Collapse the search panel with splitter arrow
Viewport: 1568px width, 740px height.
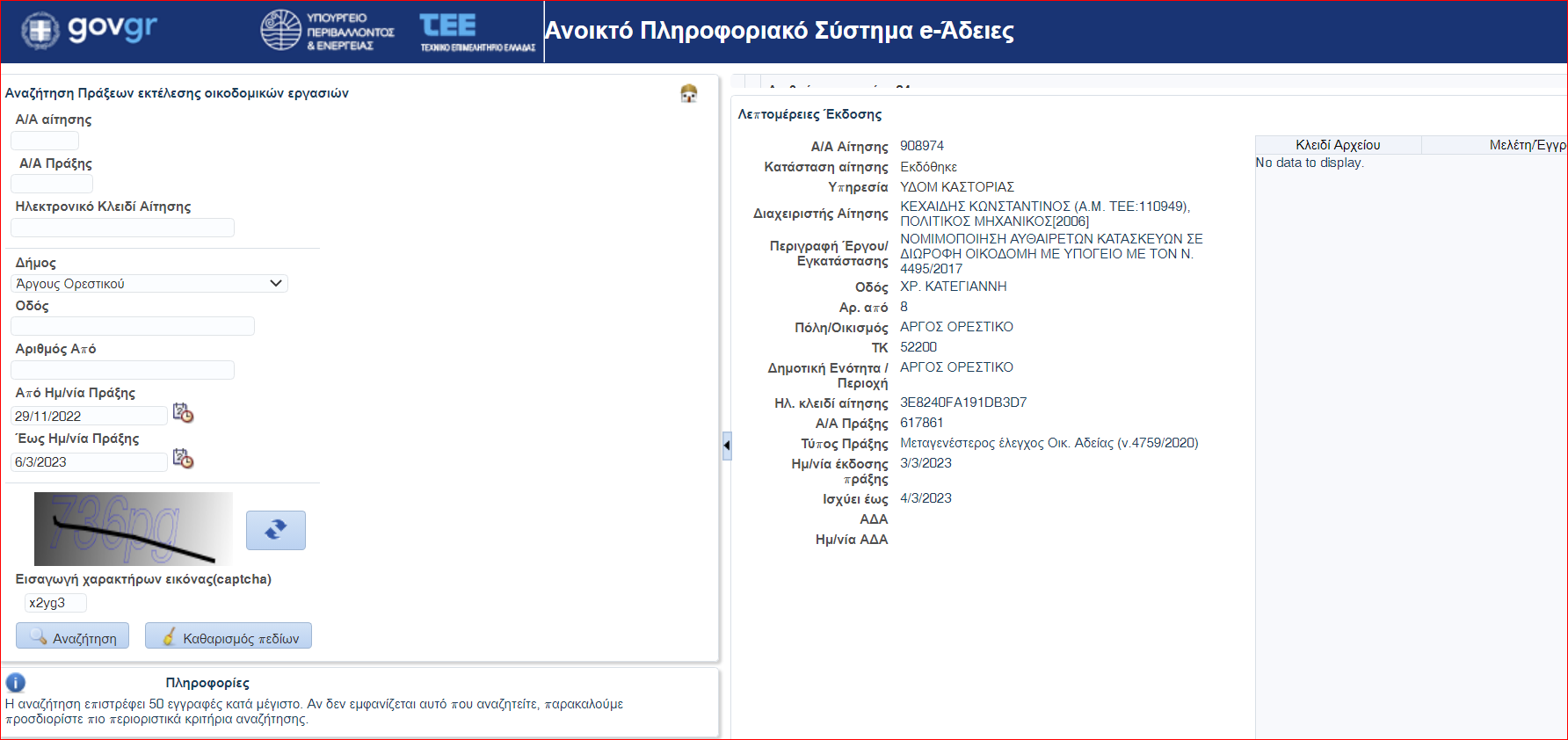pos(727,446)
